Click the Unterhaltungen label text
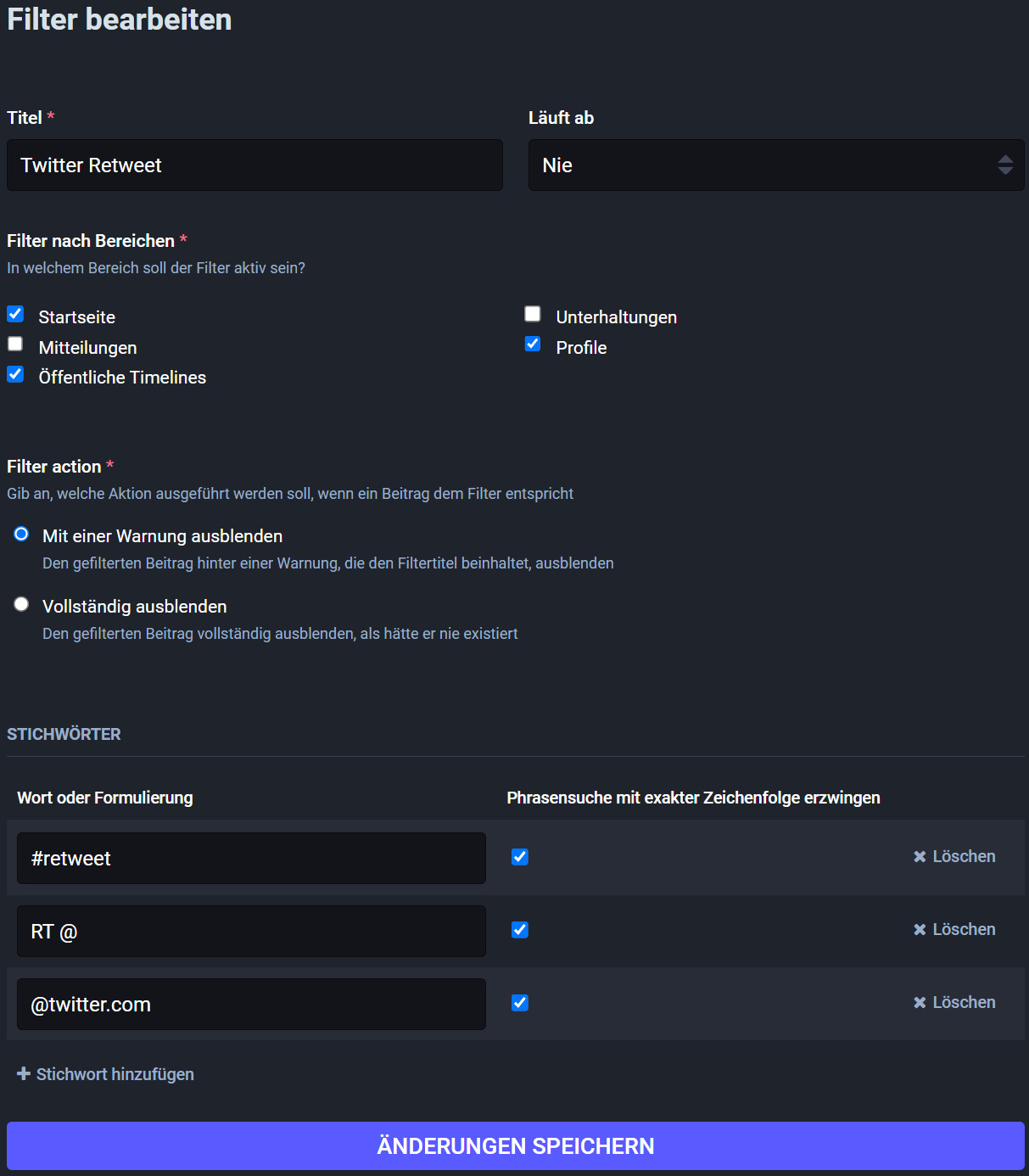Image resolution: width=1029 pixels, height=1176 pixels. click(x=617, y=317)
